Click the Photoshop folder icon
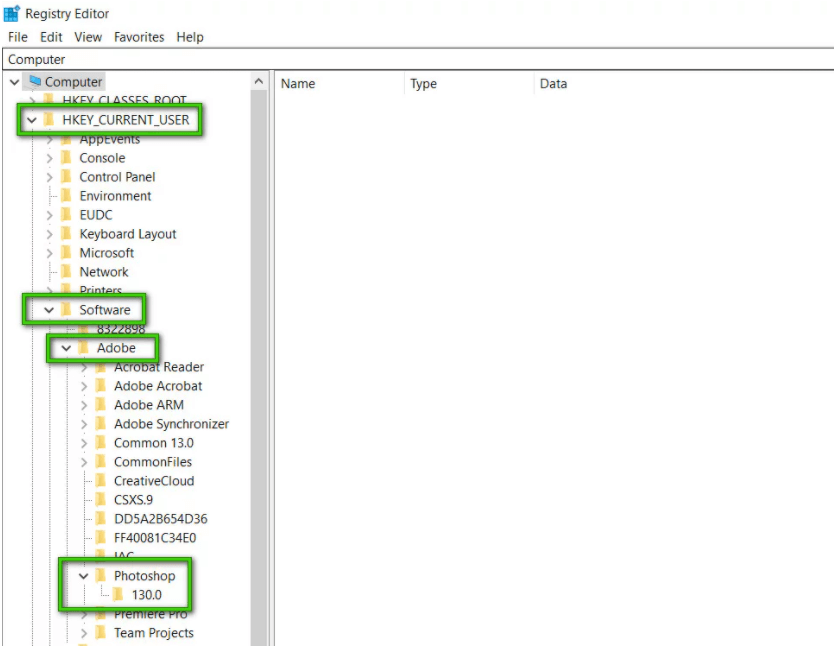 (100, 575)
